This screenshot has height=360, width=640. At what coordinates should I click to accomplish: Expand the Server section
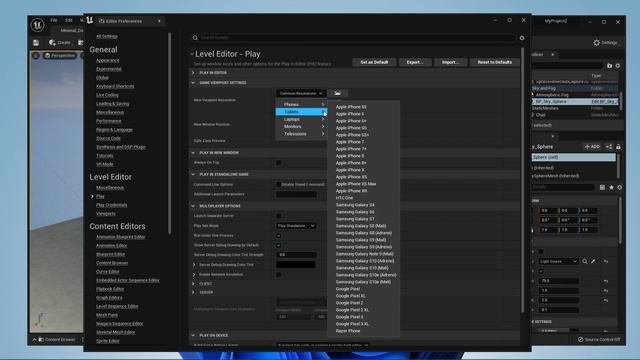pos(193,292)
